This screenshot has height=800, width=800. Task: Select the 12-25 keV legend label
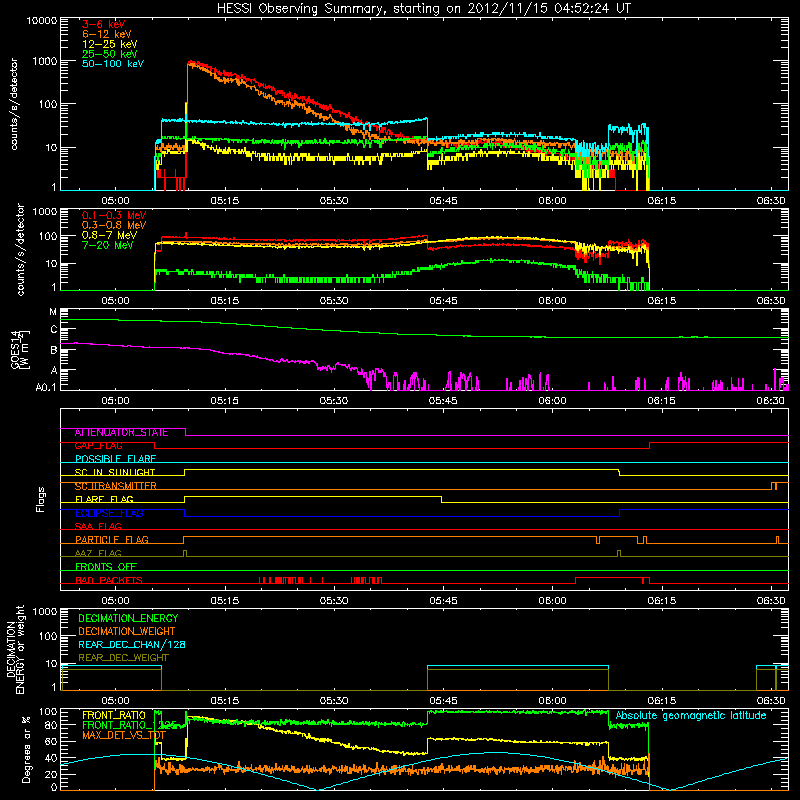[x=110, y=44]
